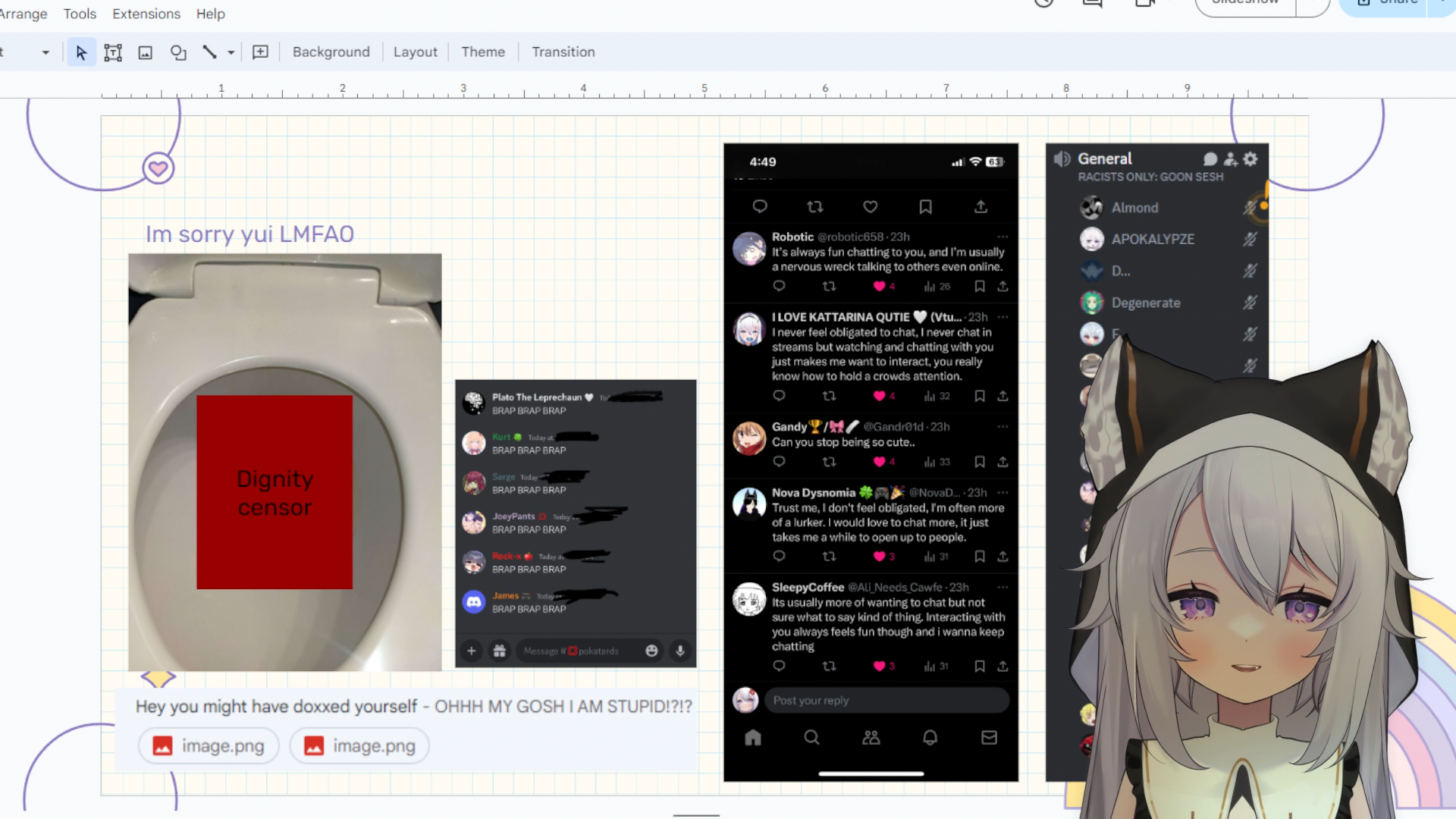
Task: Open the Shape tool
Action: tap(178, 52)
